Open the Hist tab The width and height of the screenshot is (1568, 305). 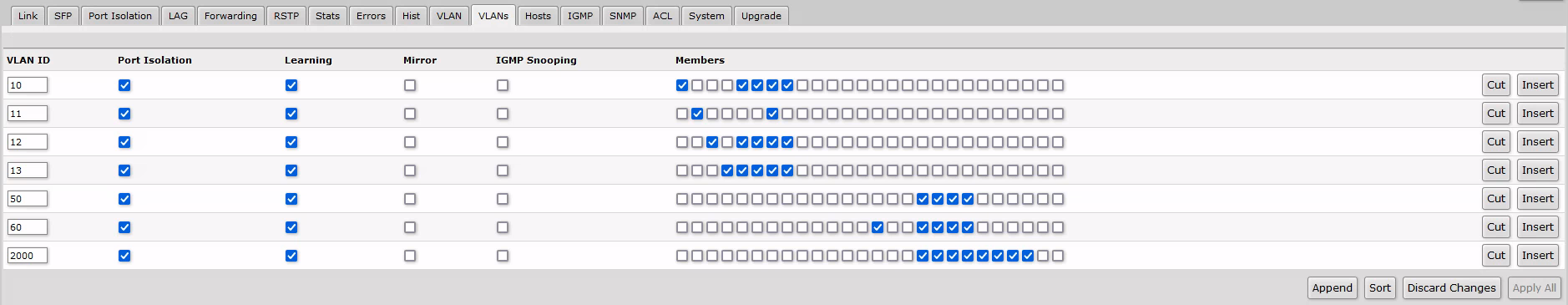pos(411,16)
